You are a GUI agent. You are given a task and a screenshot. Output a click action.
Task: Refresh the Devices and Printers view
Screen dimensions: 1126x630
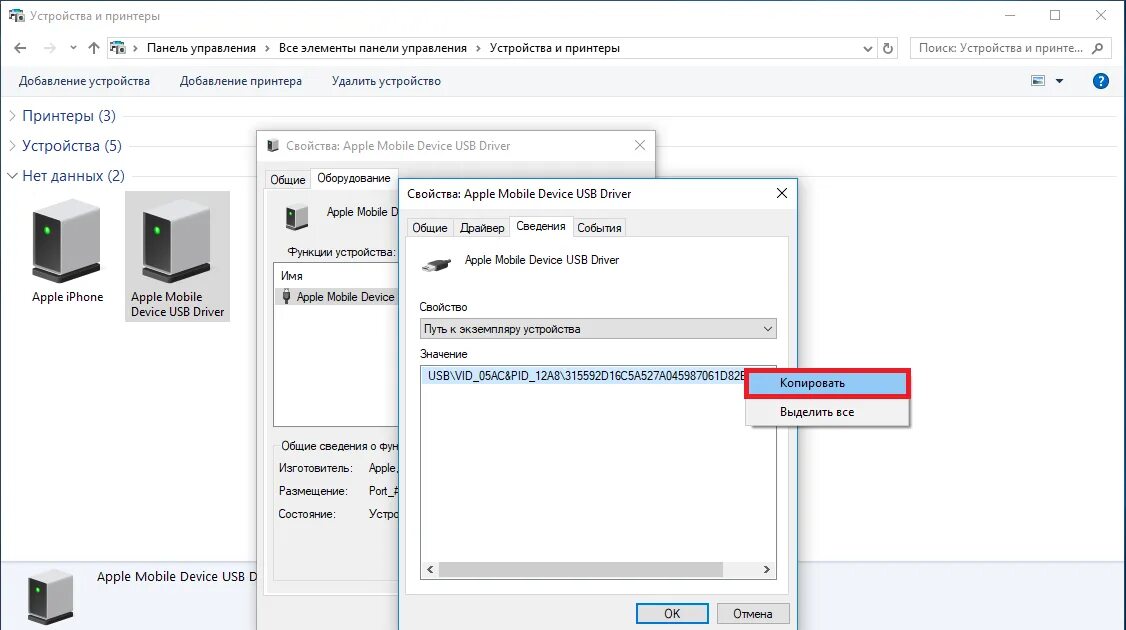pos(888,48)
